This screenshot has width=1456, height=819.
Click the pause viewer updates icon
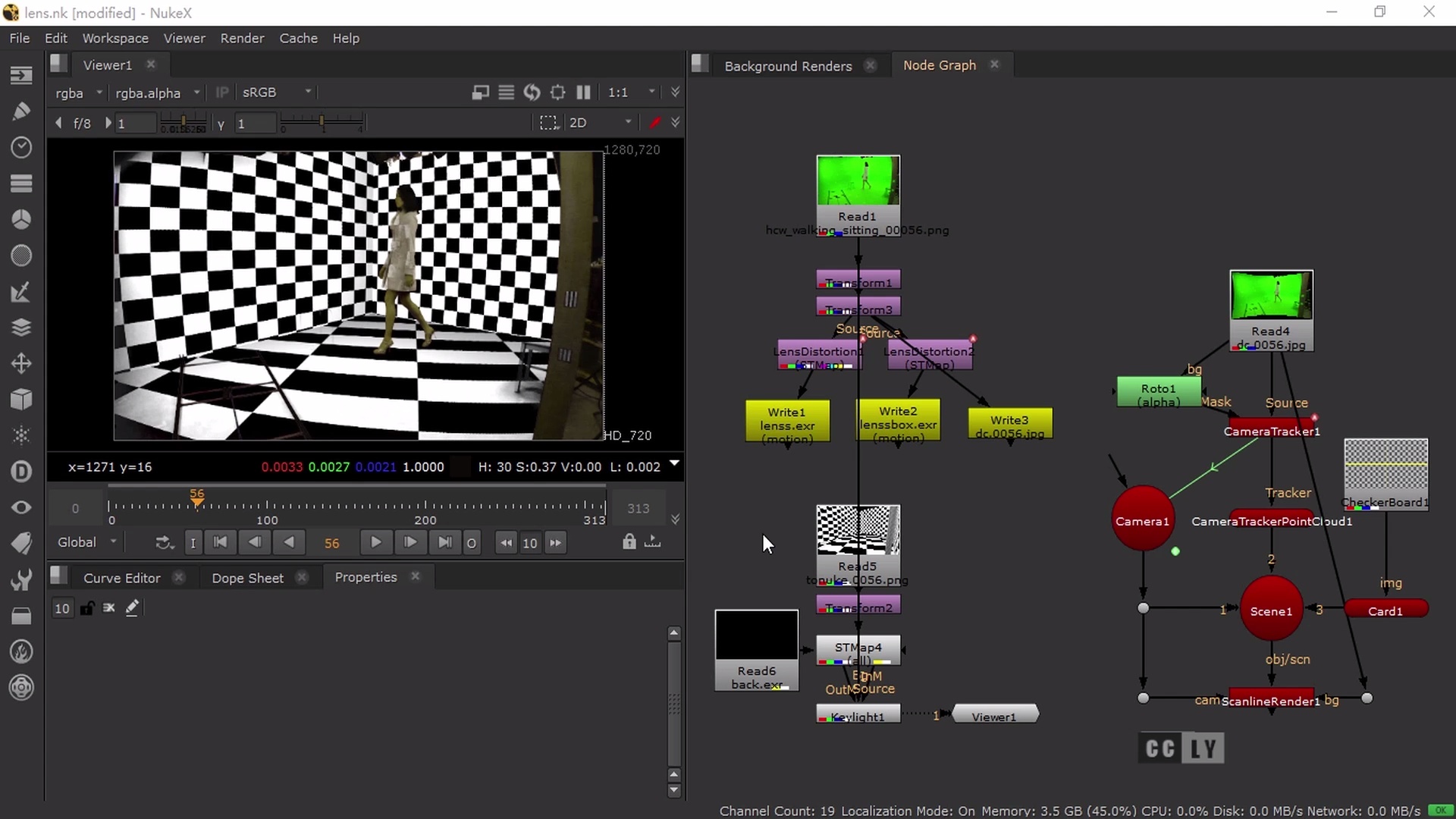click(x=583, y=93)
